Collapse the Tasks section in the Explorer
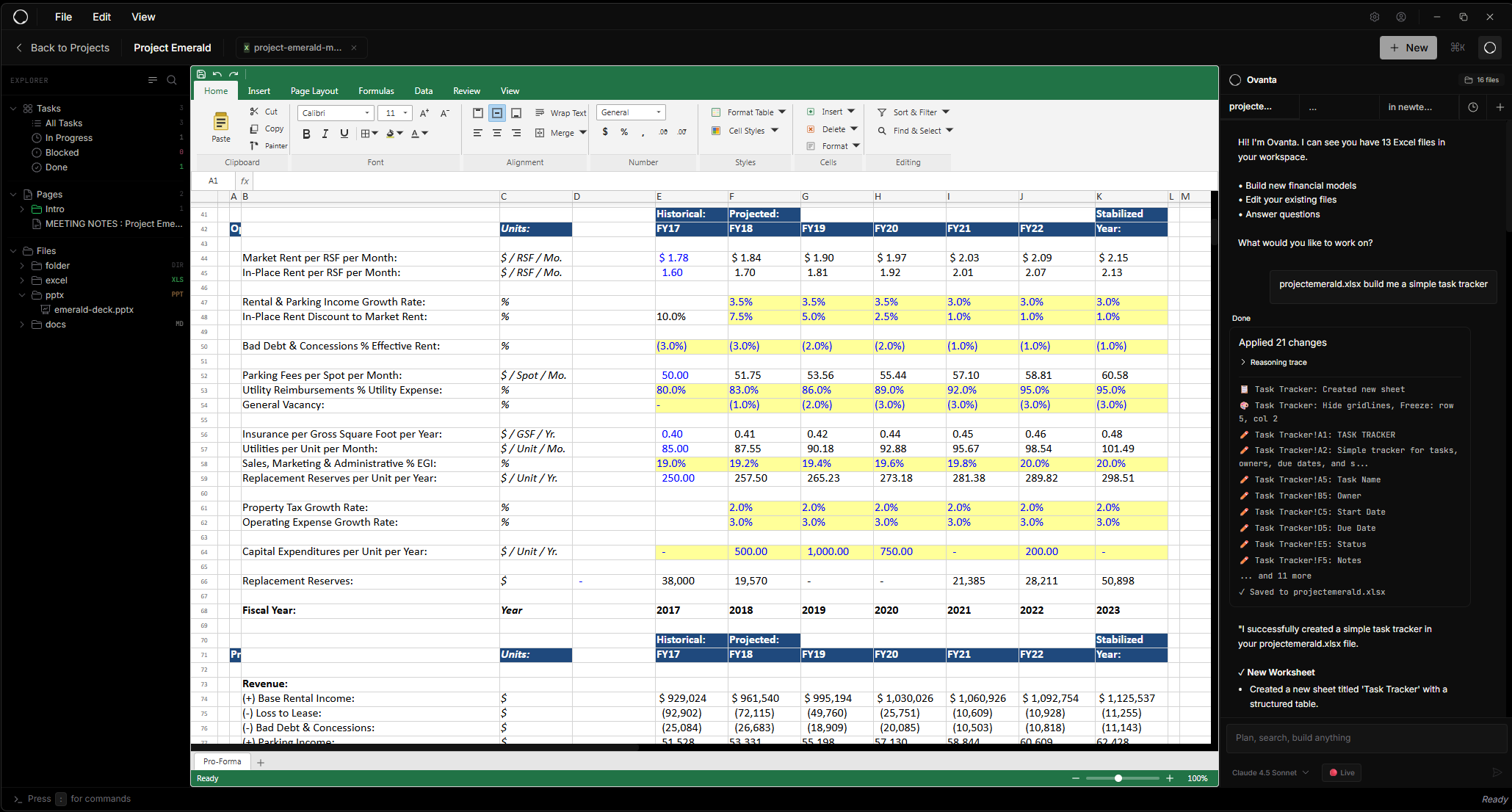This screenshot has width=1512, height=812. tap(12, 108)
